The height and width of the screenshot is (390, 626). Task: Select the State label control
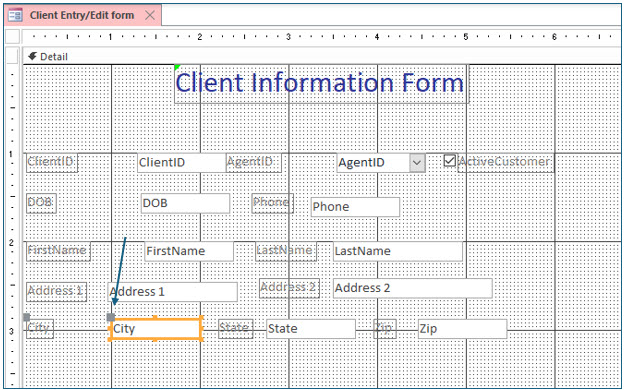click(236, 329)
